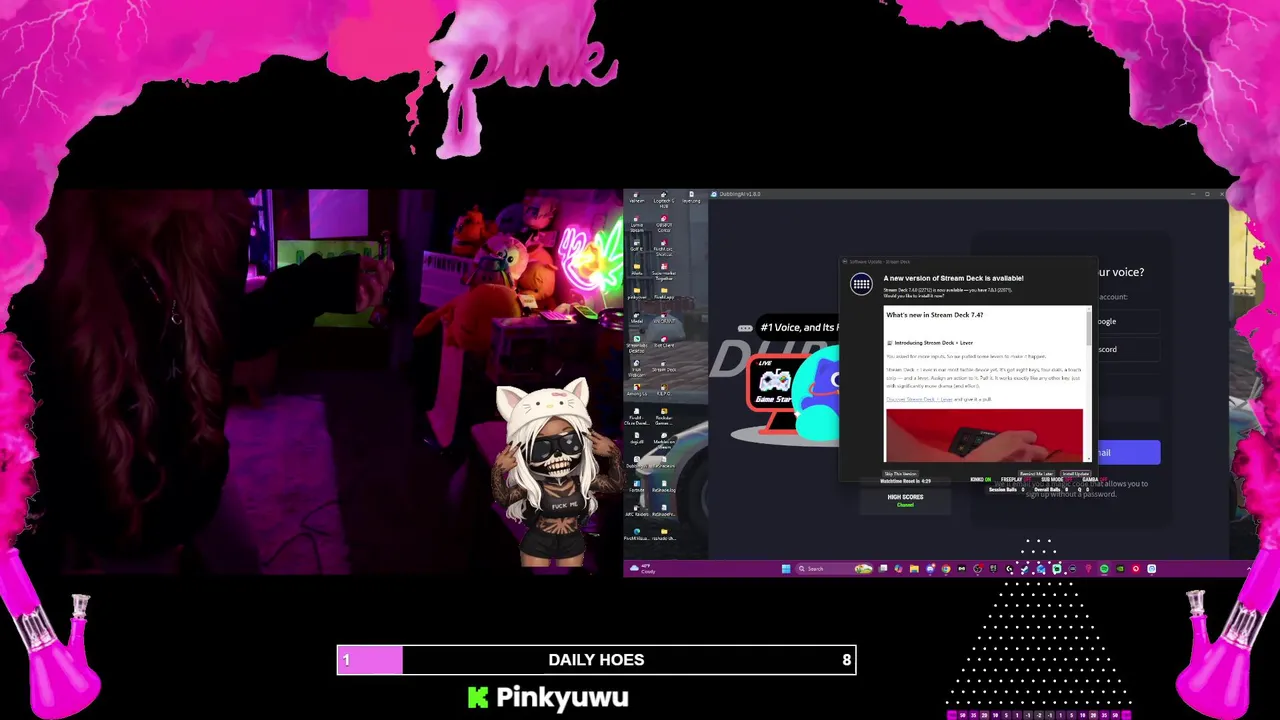
Task: Open the NVIDIA app icon on taskbar
Action: pos(1120,569)
